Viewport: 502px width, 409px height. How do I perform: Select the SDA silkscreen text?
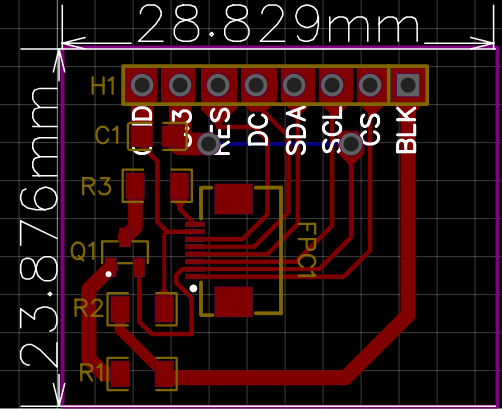pos(296,130)
